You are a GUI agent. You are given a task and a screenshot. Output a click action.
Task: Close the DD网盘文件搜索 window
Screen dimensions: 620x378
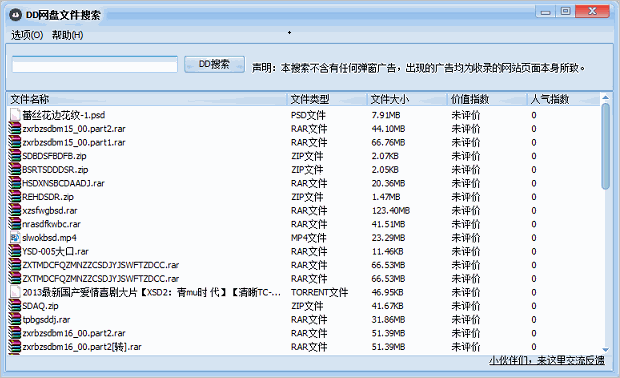click(x=592, y=11)
